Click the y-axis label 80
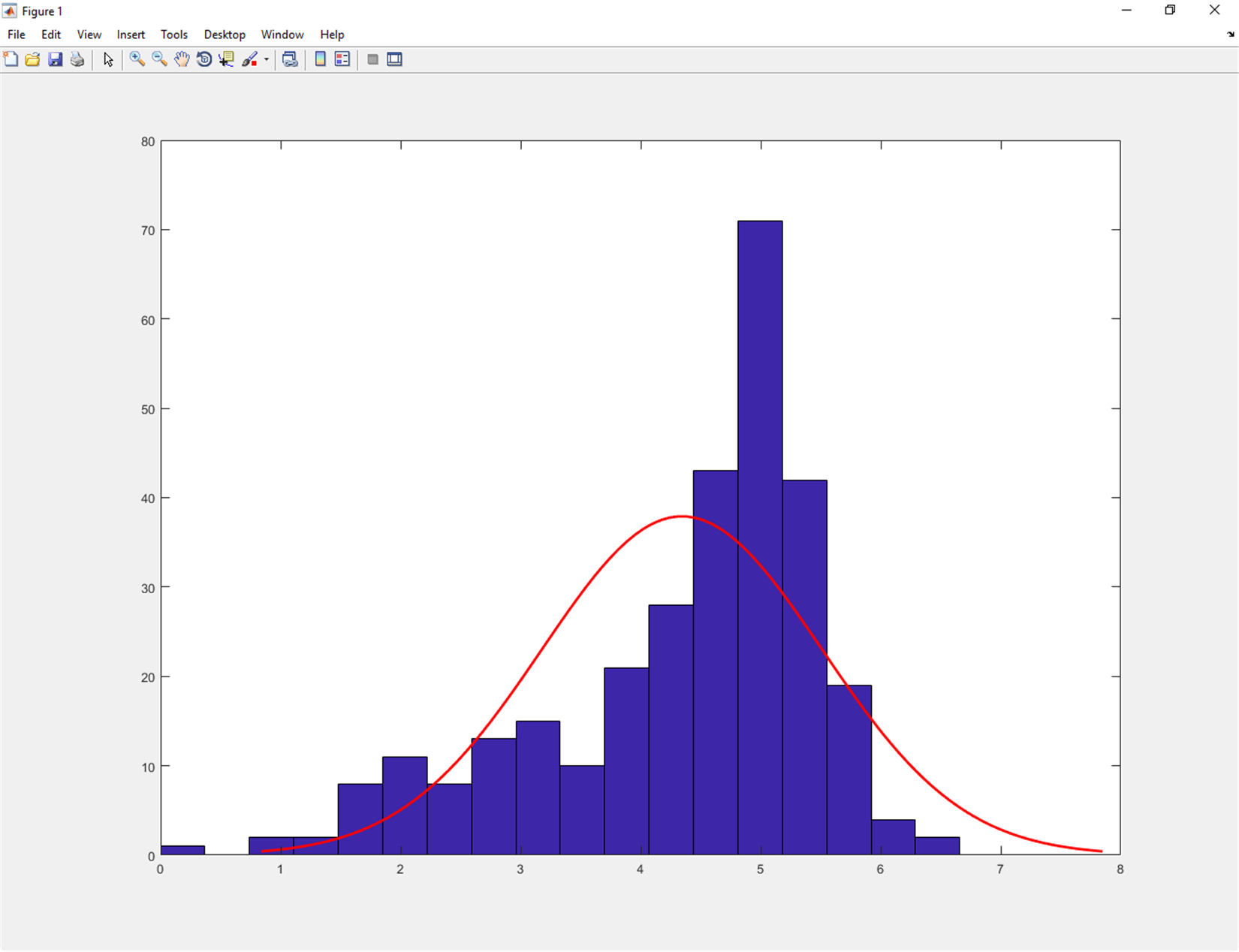The width and height of the screenshot is (1239, 952). point(148,142)
